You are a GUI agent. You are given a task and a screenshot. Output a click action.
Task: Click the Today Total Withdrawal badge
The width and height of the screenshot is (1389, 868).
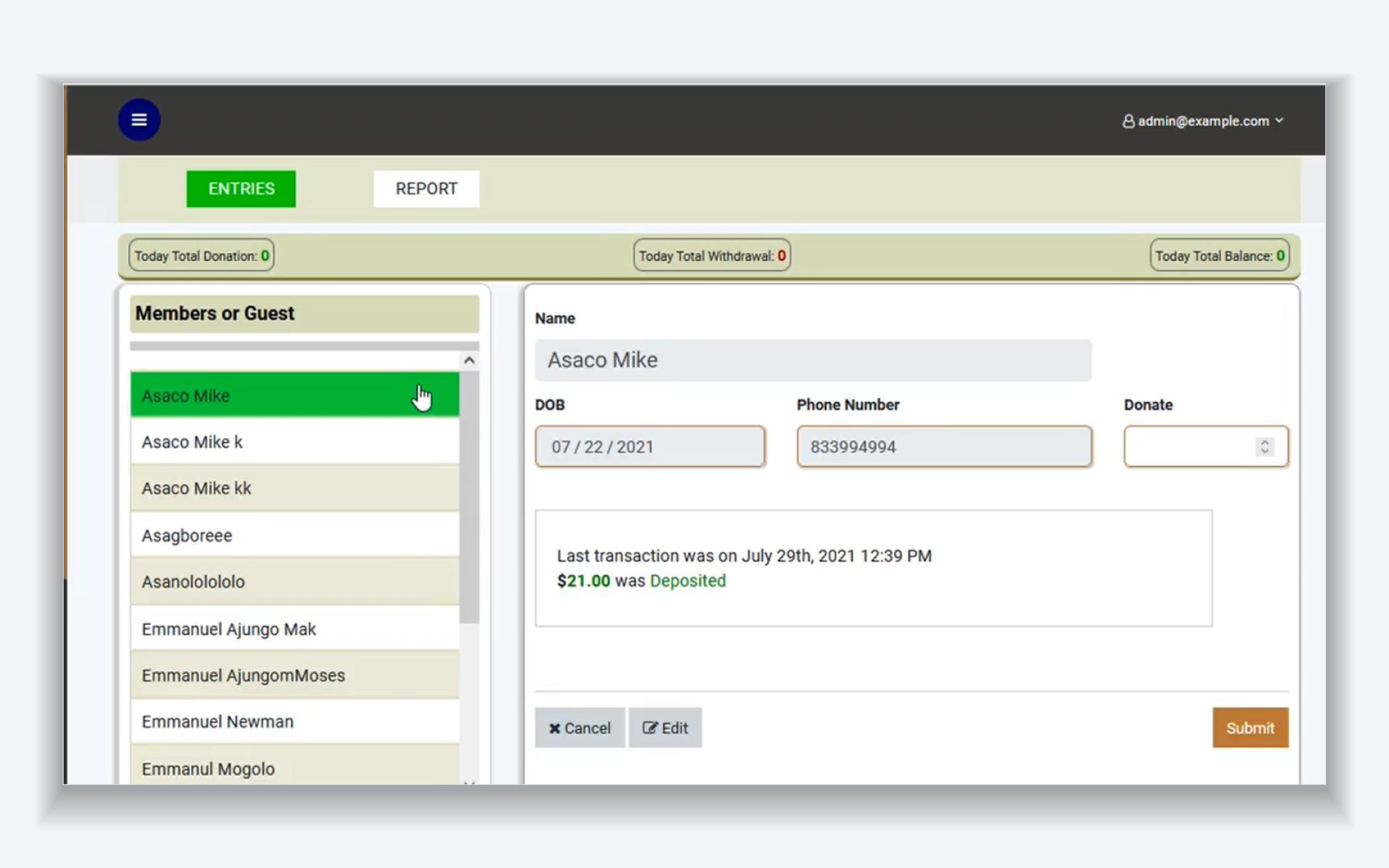pos(712,255)
